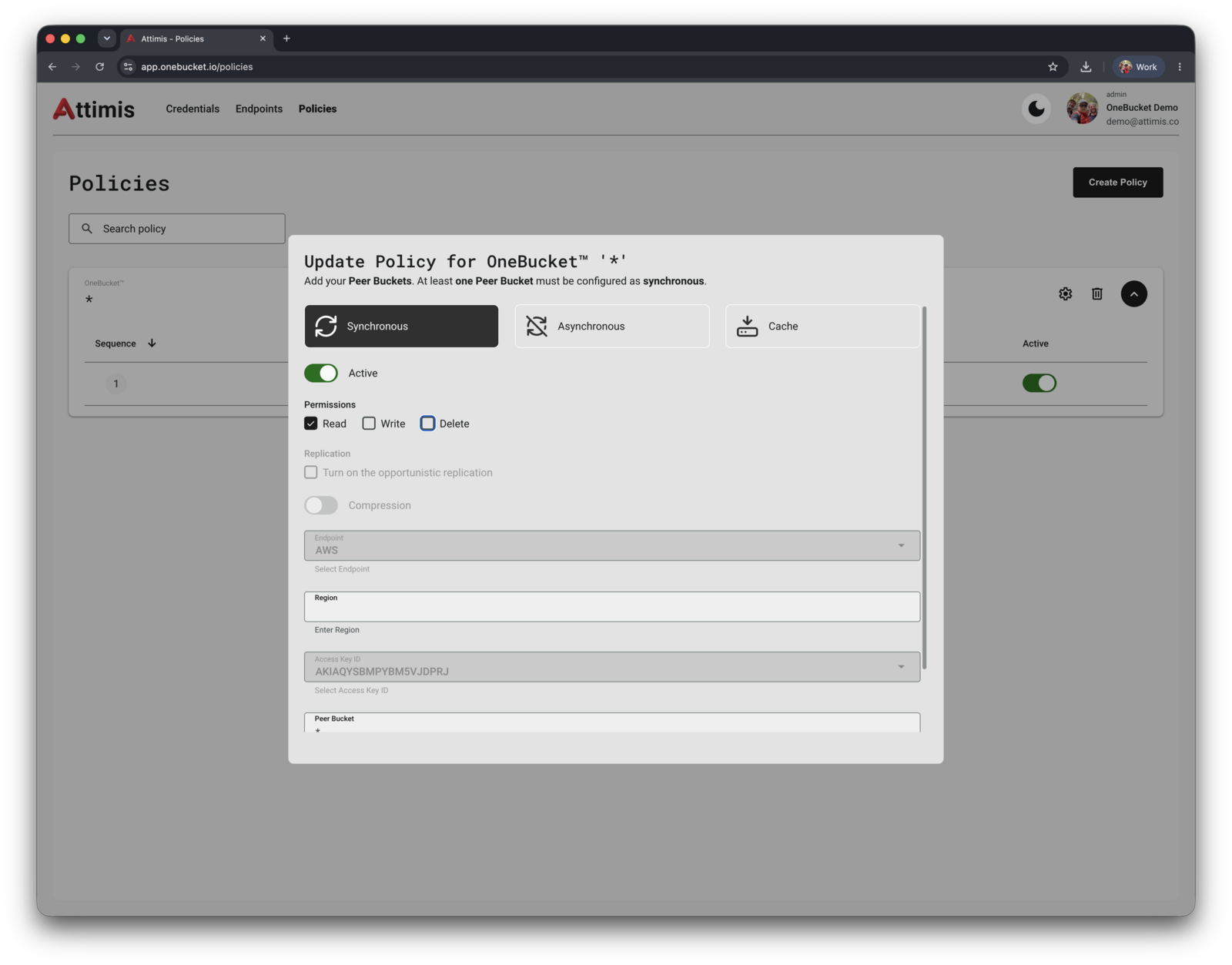This screenshot has width=1232, height=965.
Task: View site information icon in address bar
Action: click(129, 67)
